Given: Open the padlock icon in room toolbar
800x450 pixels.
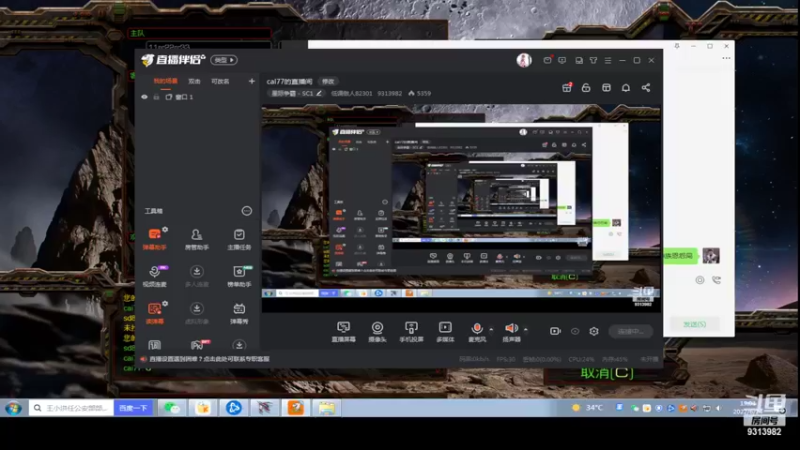Looking at the screenshot, I should pos(586,88).
